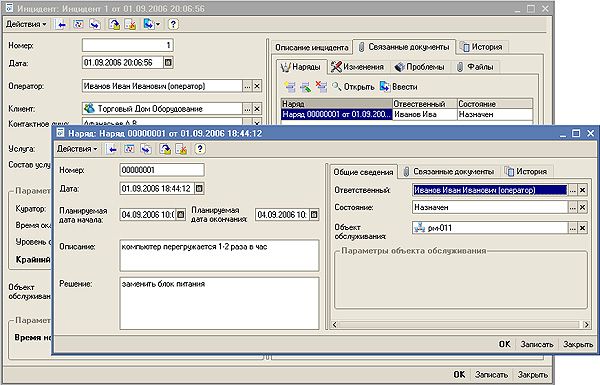600x385 pixels.
Task: Click the help icon in the Наряд toolbar
Action: click(199, 149)
